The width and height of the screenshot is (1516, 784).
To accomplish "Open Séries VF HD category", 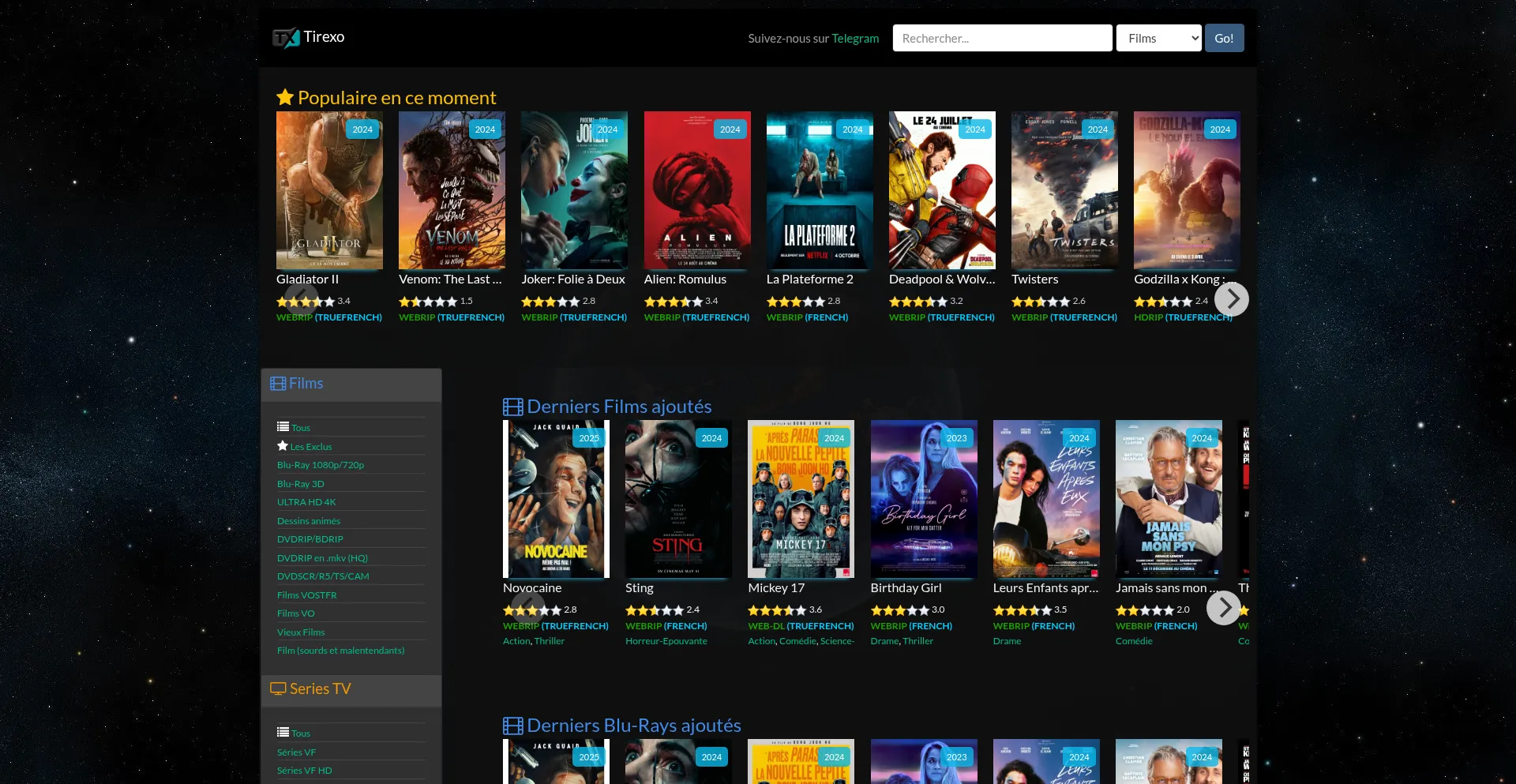I will click(304, 771).
